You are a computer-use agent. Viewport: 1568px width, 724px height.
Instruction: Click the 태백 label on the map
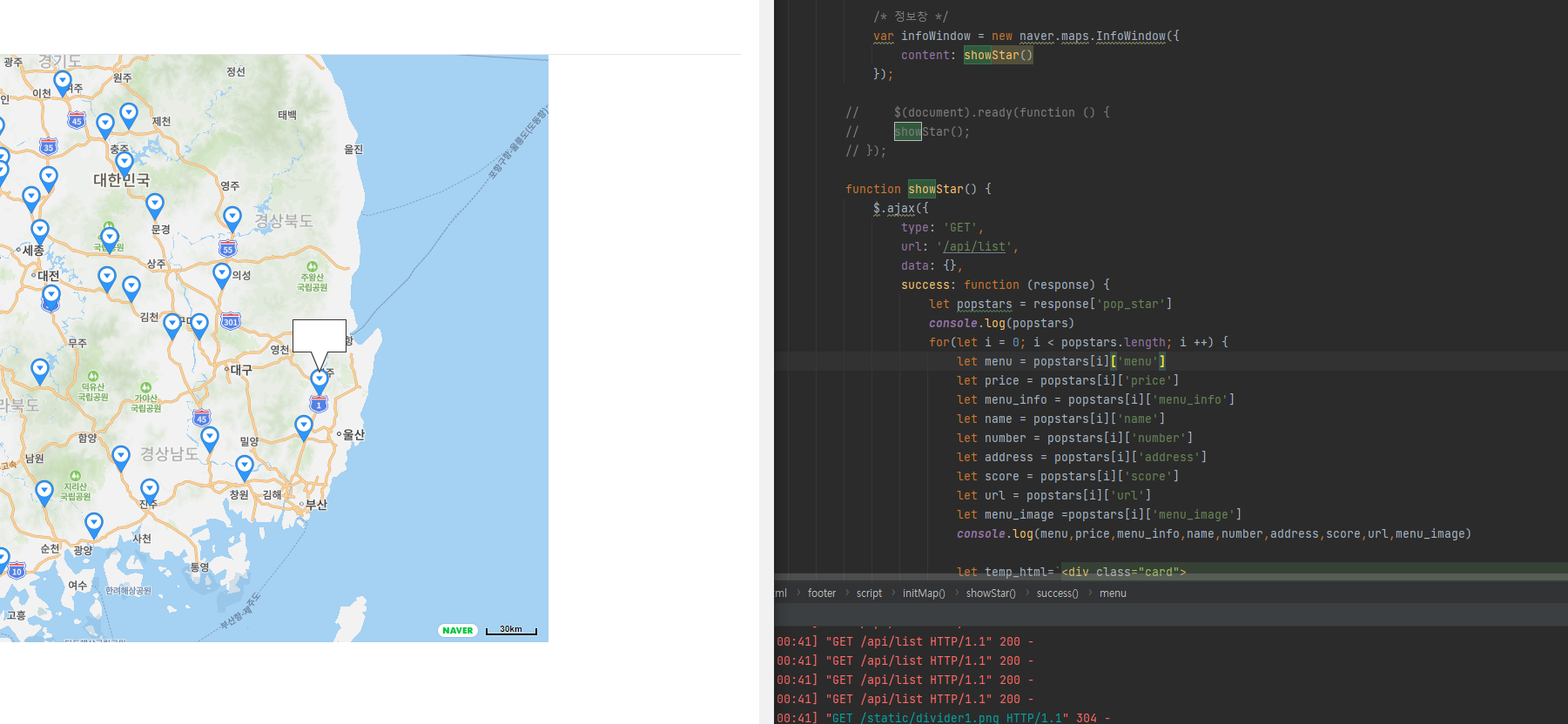pos(287,115)
